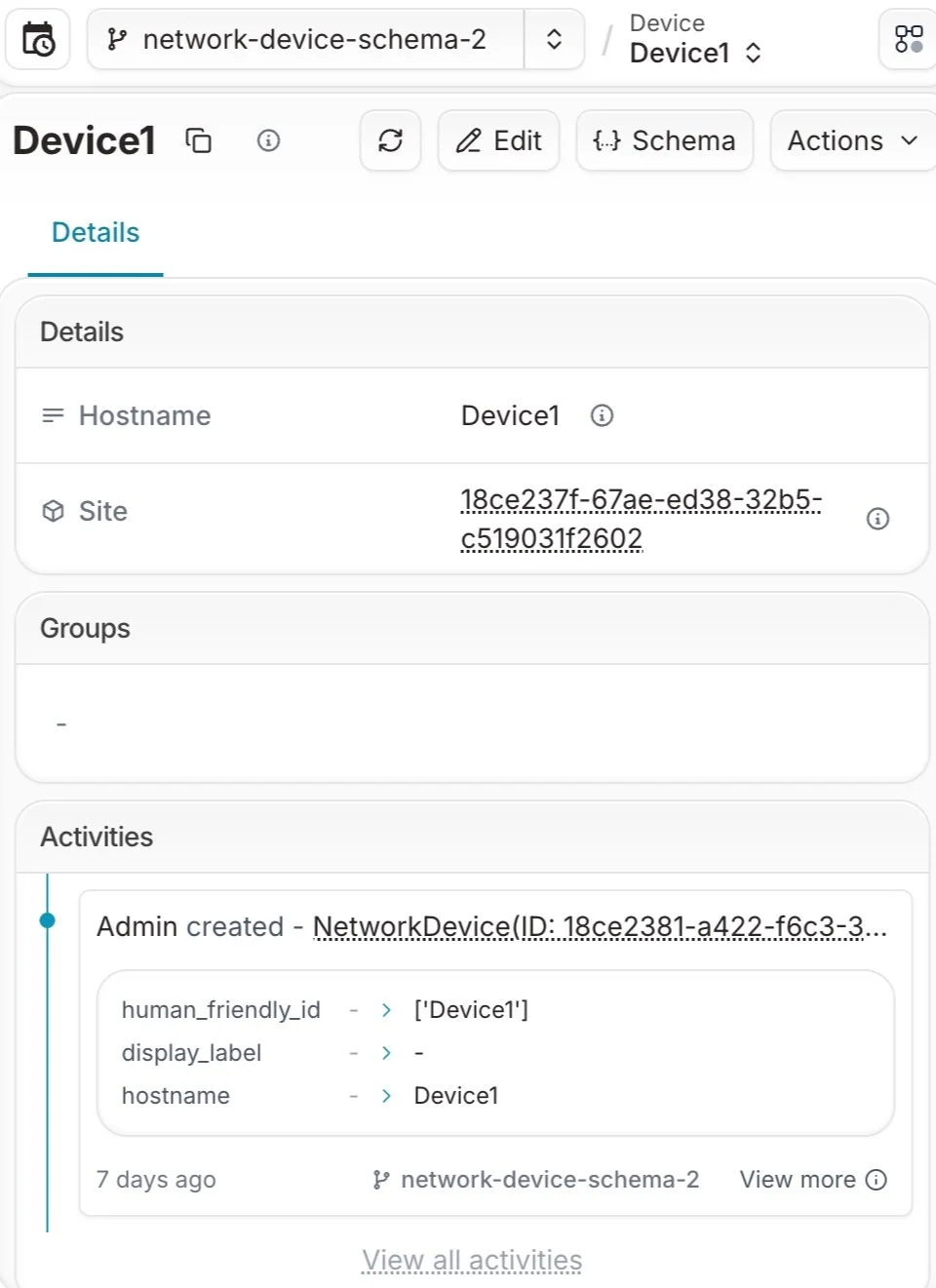936x1288 pixels.
Task: Click the activity timeline marker dot
Action: (47, 920)
